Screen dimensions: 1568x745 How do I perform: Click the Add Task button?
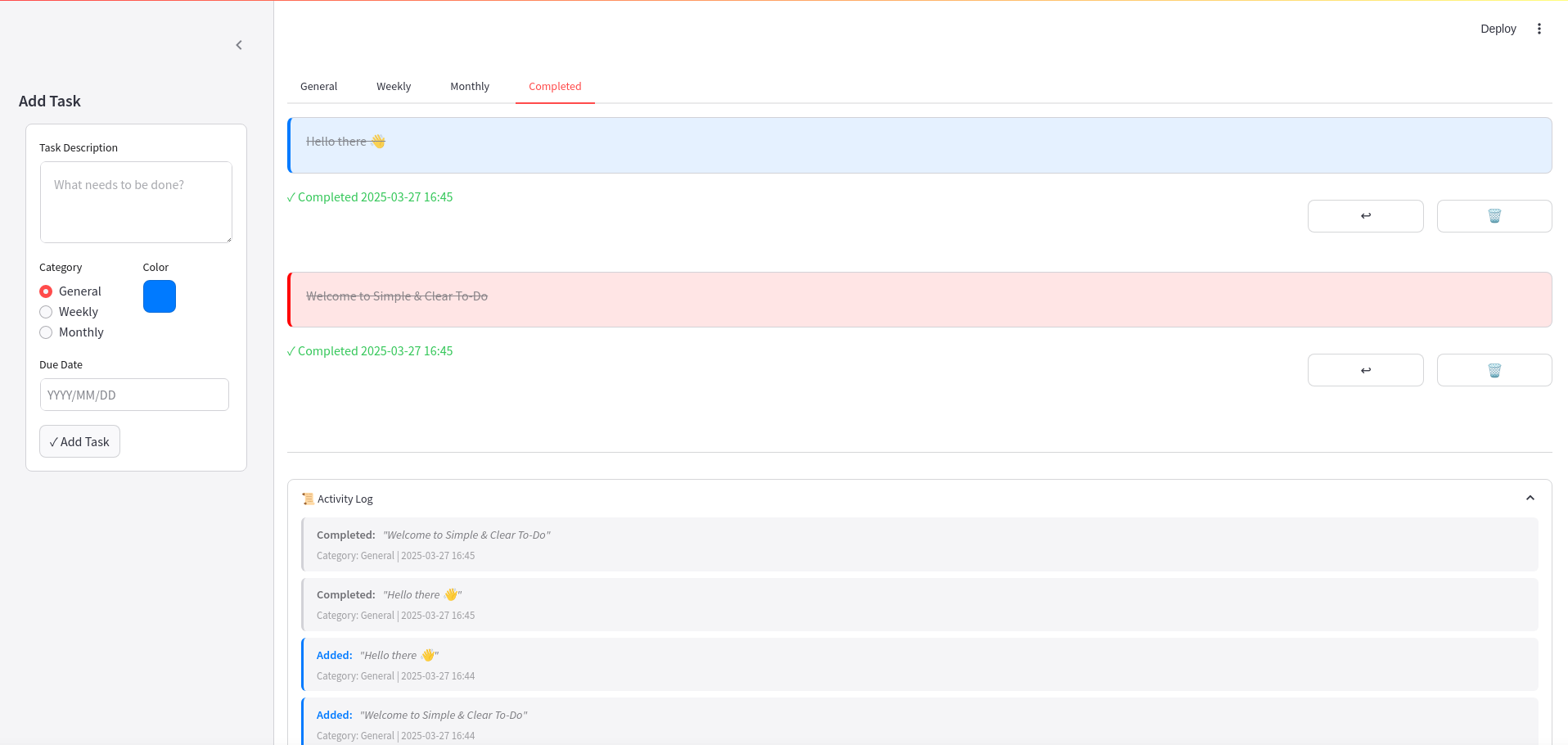click(x=79, y=441)
